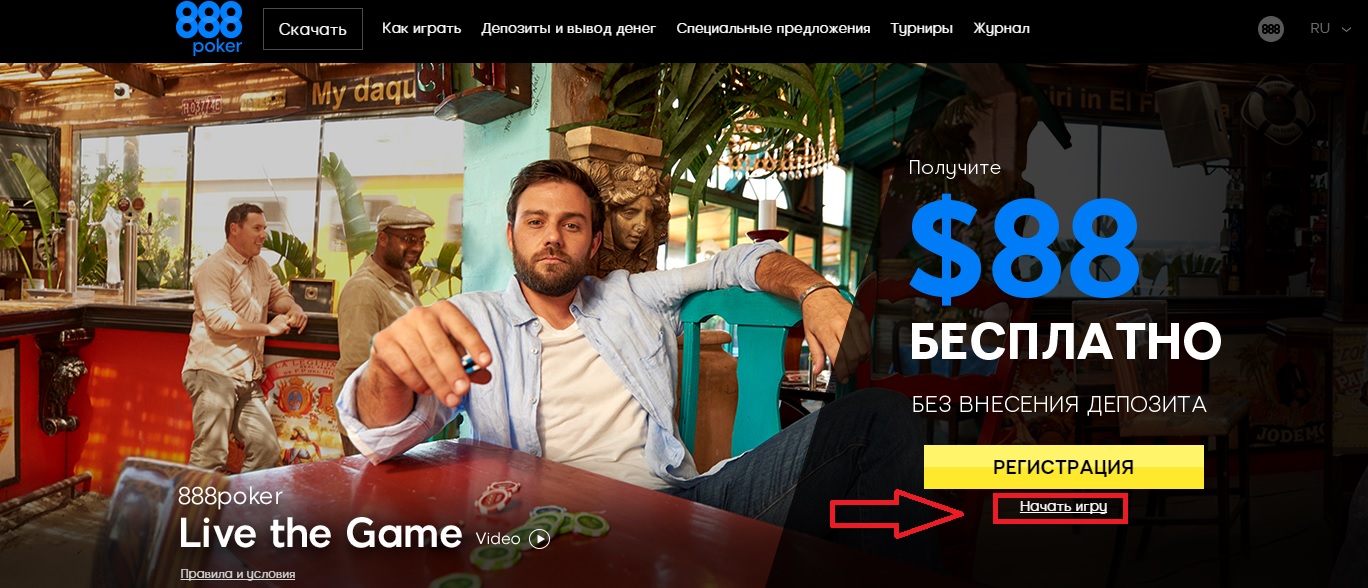Open the round 888 account icon
Screen dimensions: 1368x588
(1271, 29)
